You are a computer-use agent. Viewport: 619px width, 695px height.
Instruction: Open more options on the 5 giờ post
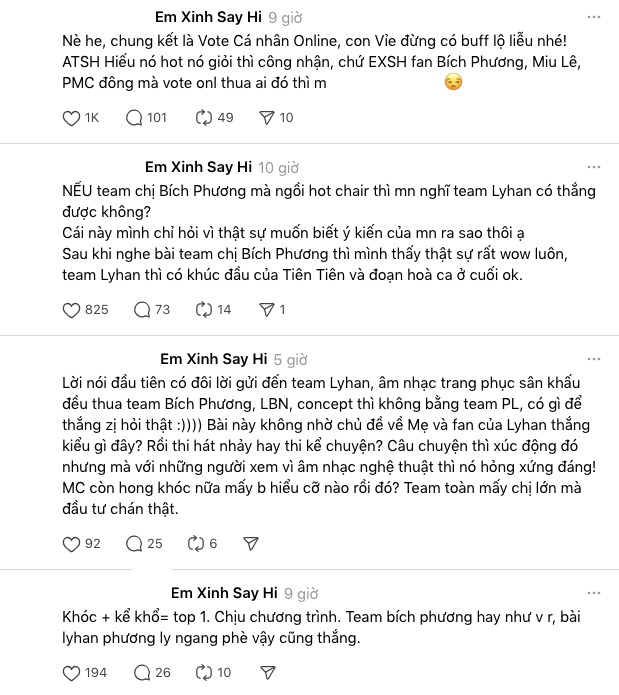pyautogui.click(x=594, y=359)
